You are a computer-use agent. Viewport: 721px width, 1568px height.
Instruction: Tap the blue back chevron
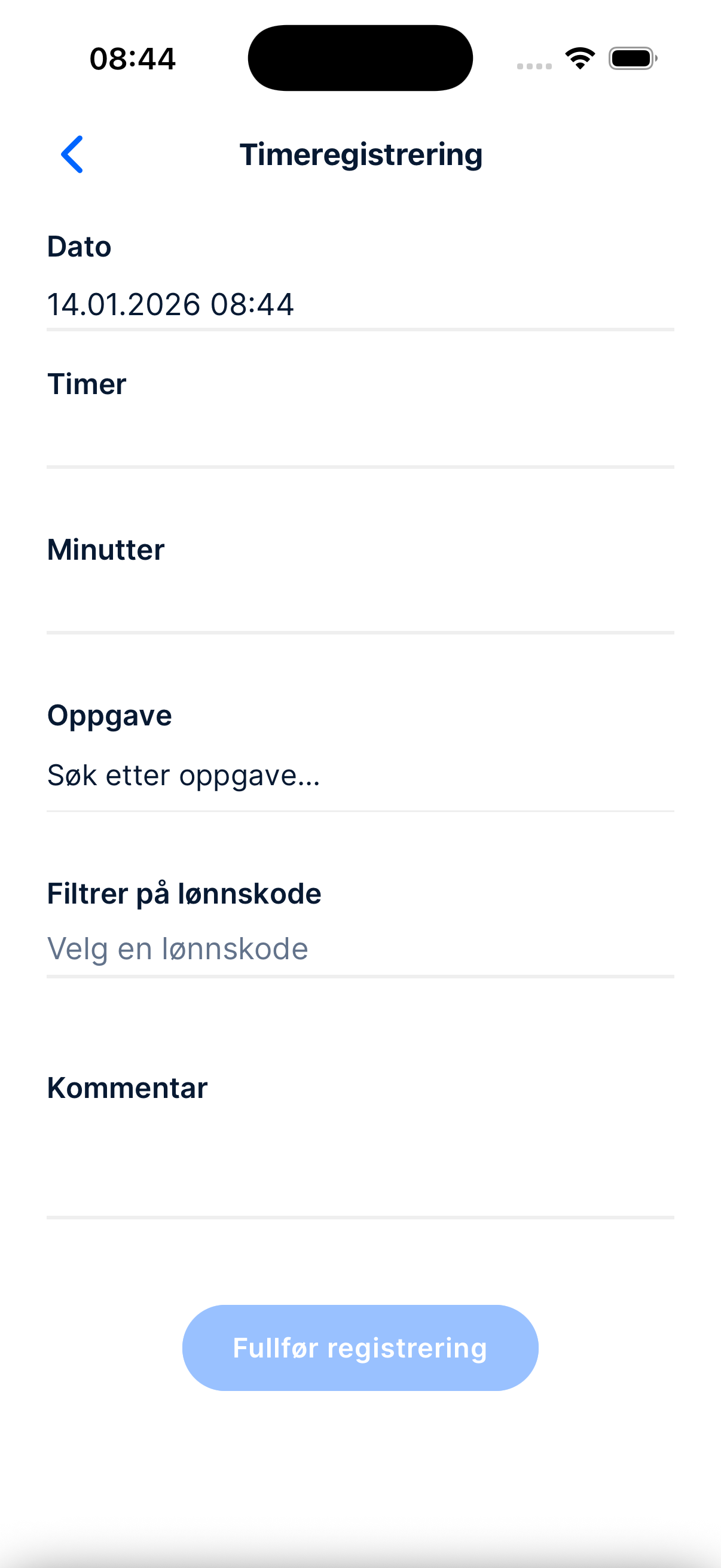72,155
